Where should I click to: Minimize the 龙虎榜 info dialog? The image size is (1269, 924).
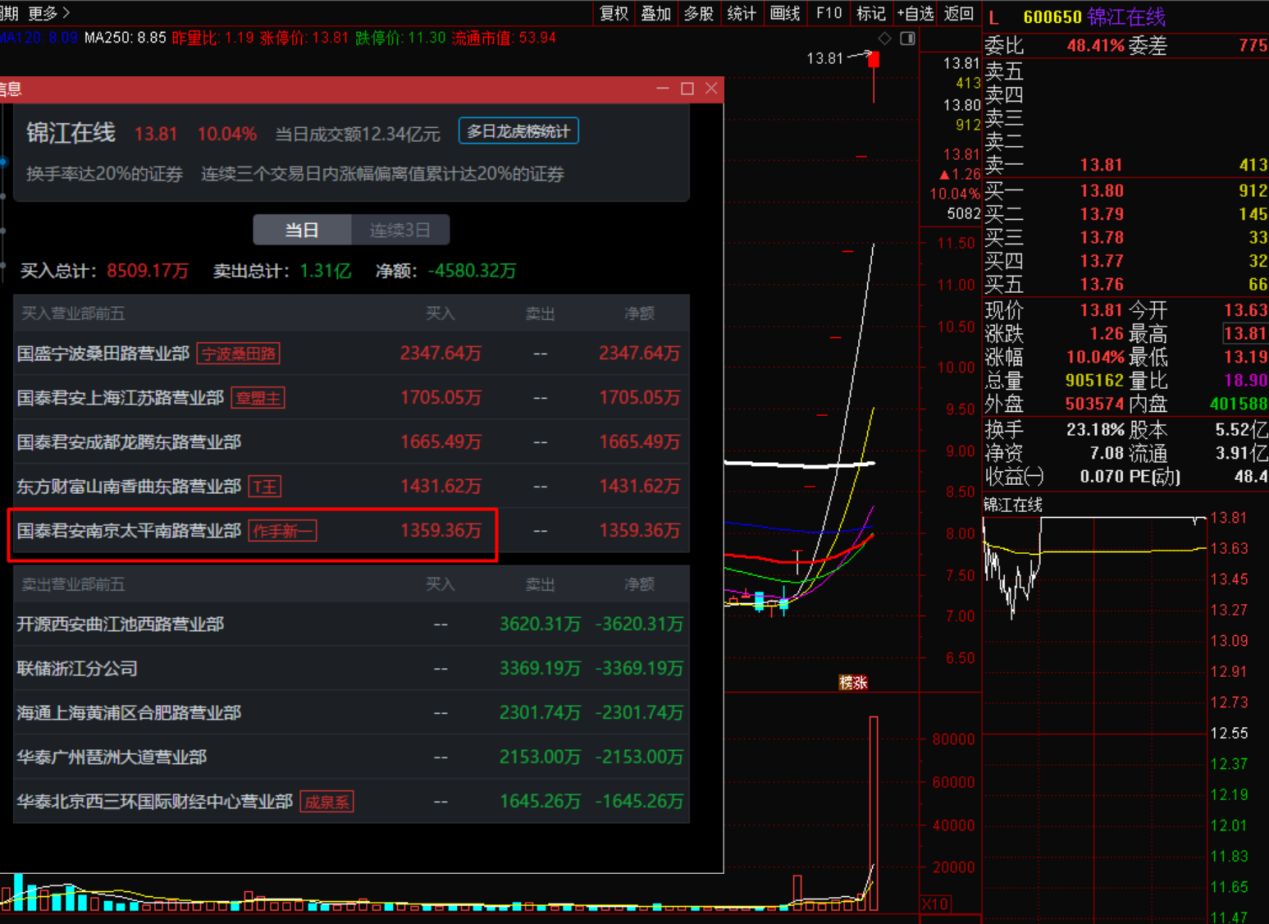coord(663,89)
